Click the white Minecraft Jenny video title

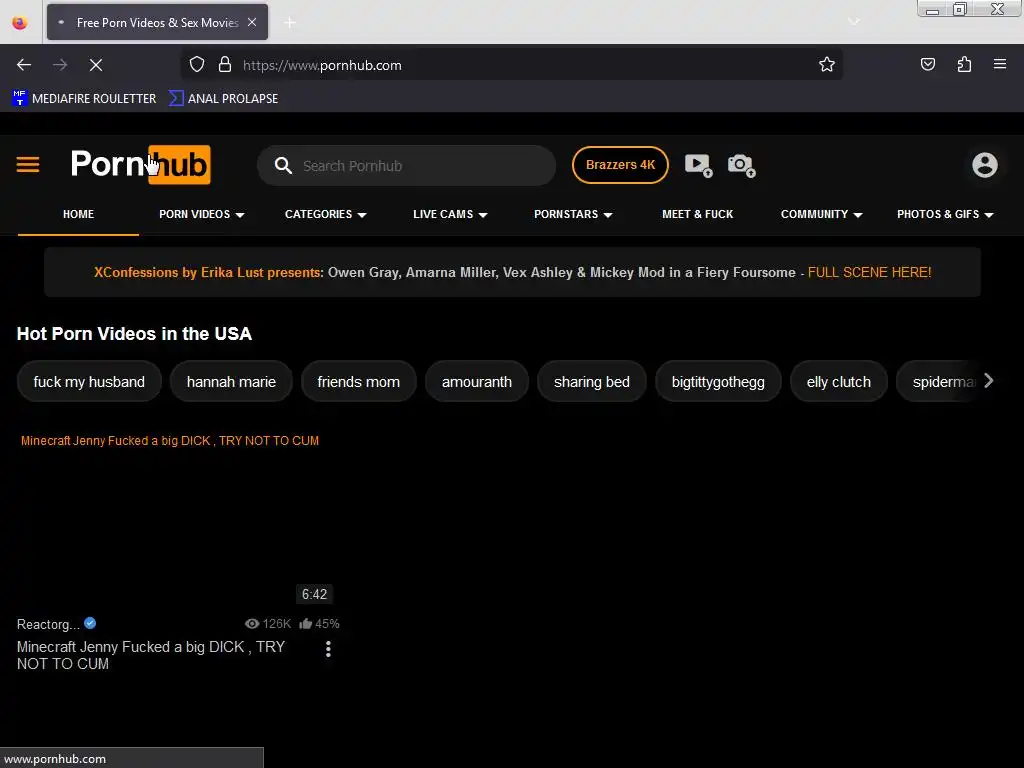point(151,655)
